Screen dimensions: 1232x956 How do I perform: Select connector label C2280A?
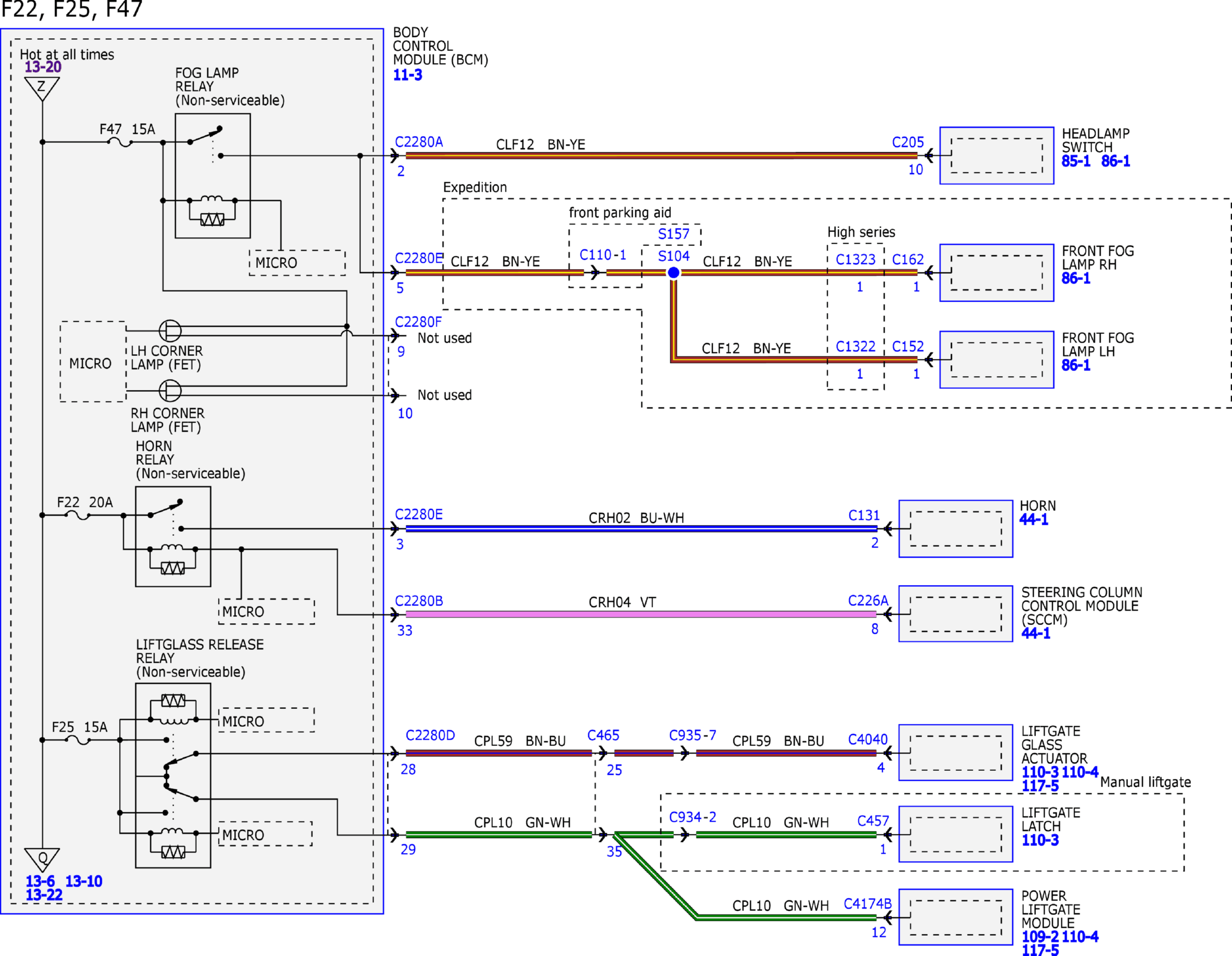[419, 142]
